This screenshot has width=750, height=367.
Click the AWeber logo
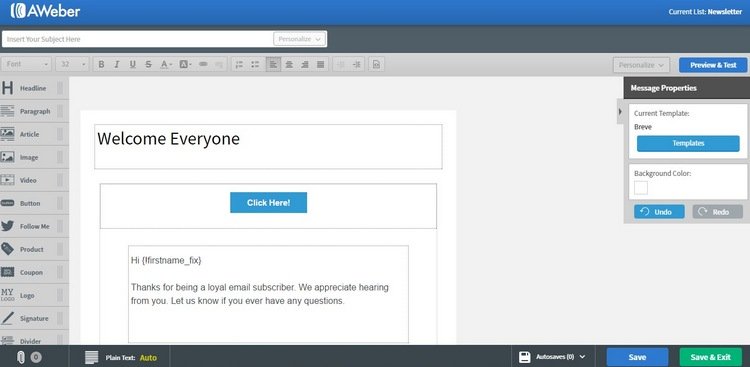tap(45, 11)
